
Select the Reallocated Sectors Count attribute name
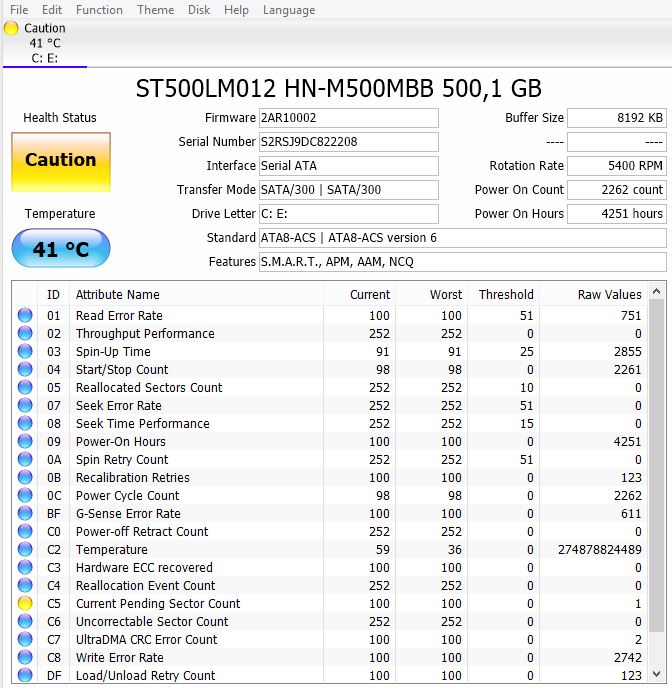(x=149, y=387)
